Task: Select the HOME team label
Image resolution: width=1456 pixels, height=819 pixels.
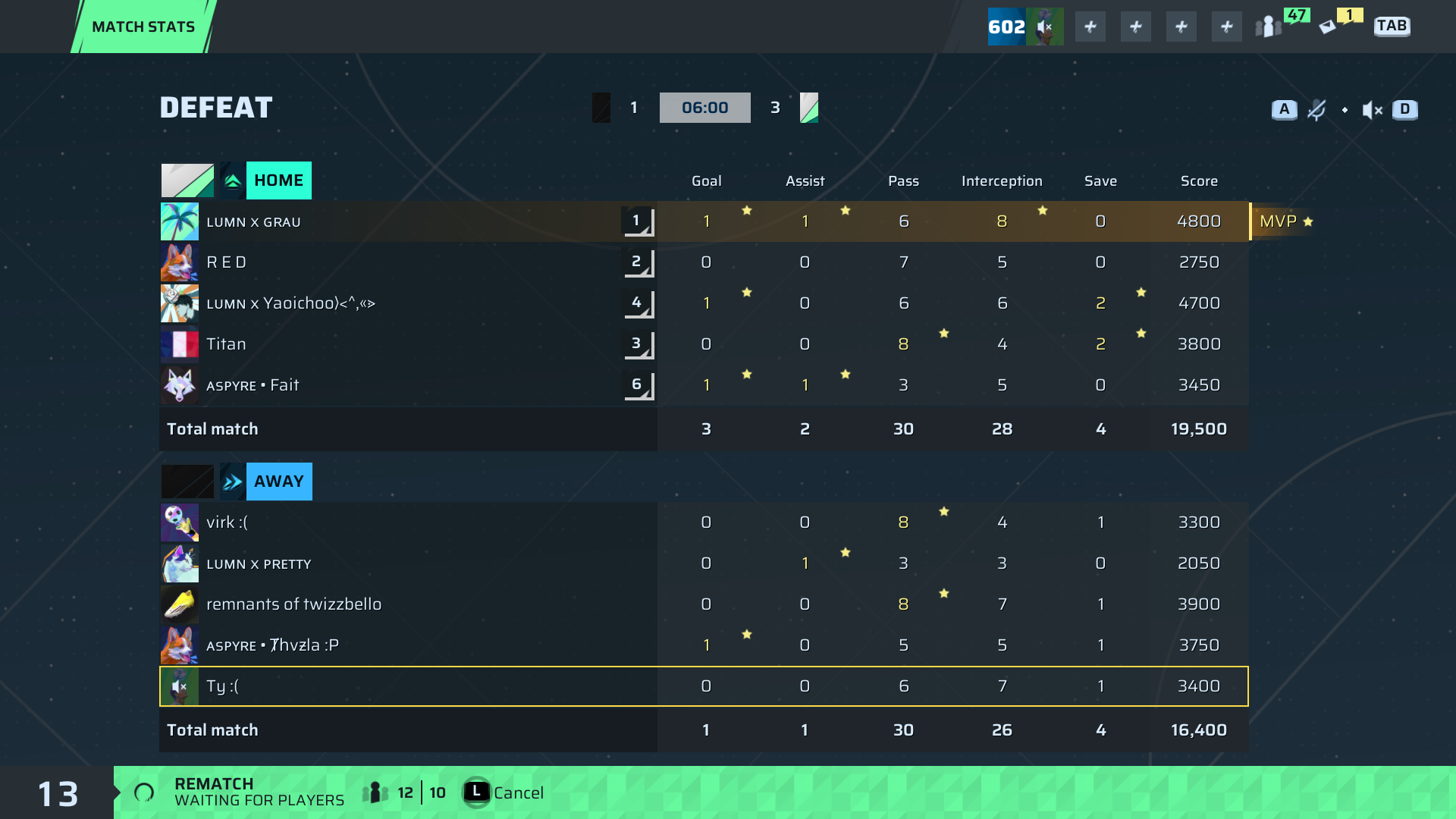Action: click(279, 180)
